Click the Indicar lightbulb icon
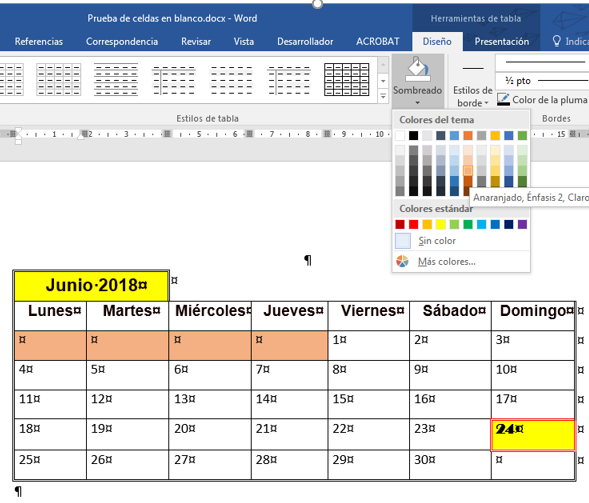This screenshot has width=589, height=503. point(557,41)
